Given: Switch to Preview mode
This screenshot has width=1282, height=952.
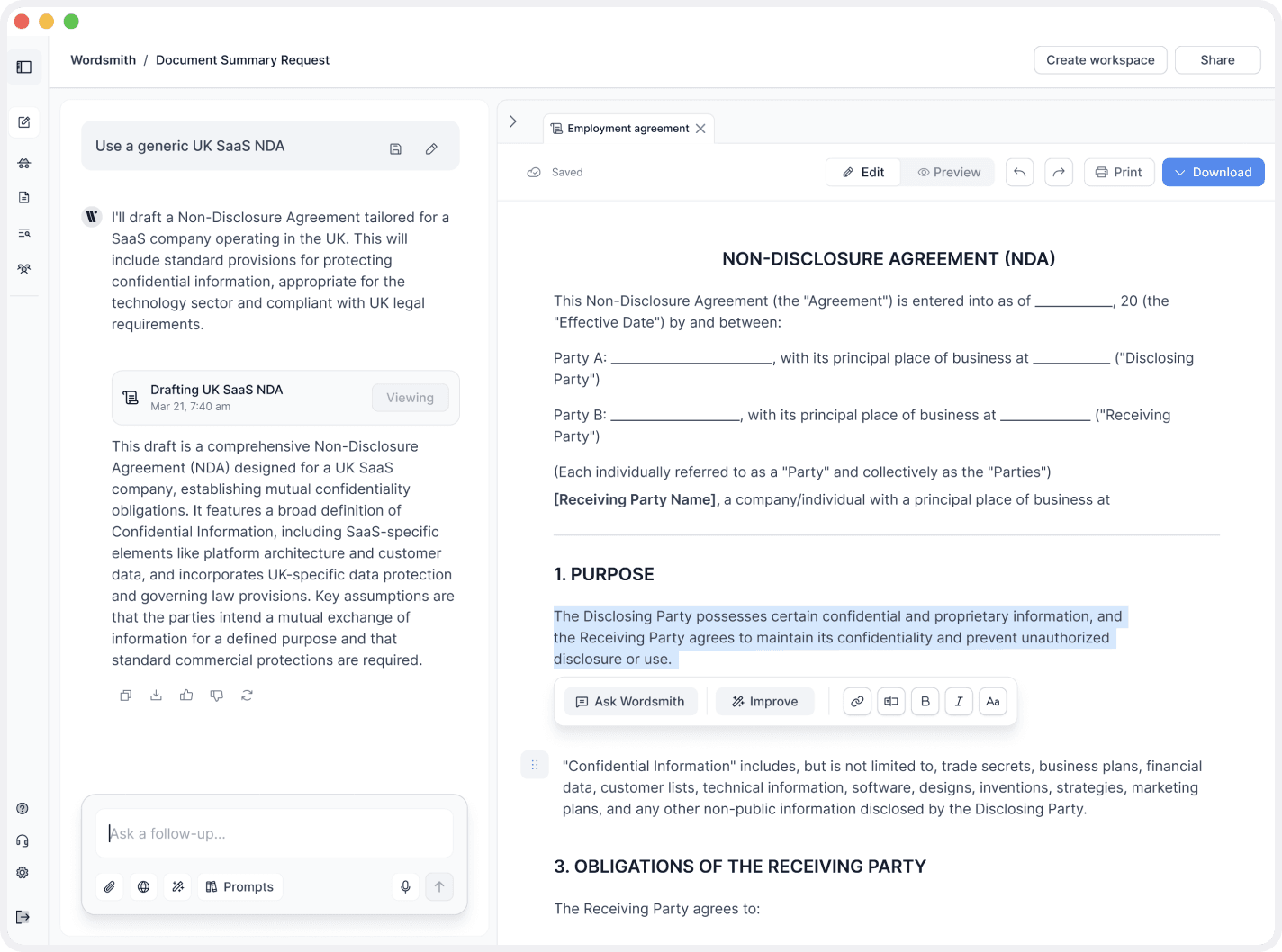Looking at the screenshot, I should coord(948,172).
